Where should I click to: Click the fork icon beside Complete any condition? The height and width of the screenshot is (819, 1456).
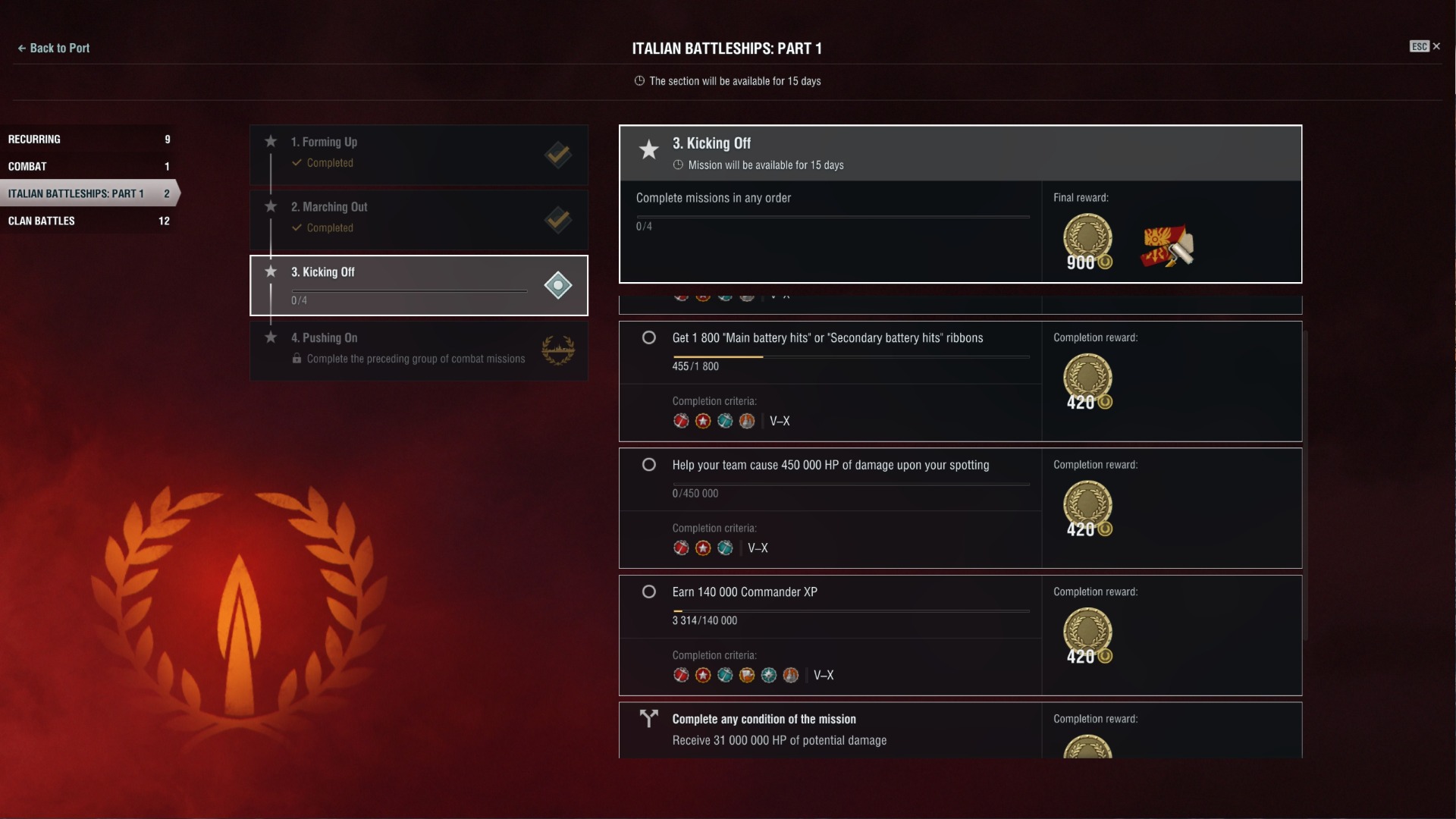(648, 718)
